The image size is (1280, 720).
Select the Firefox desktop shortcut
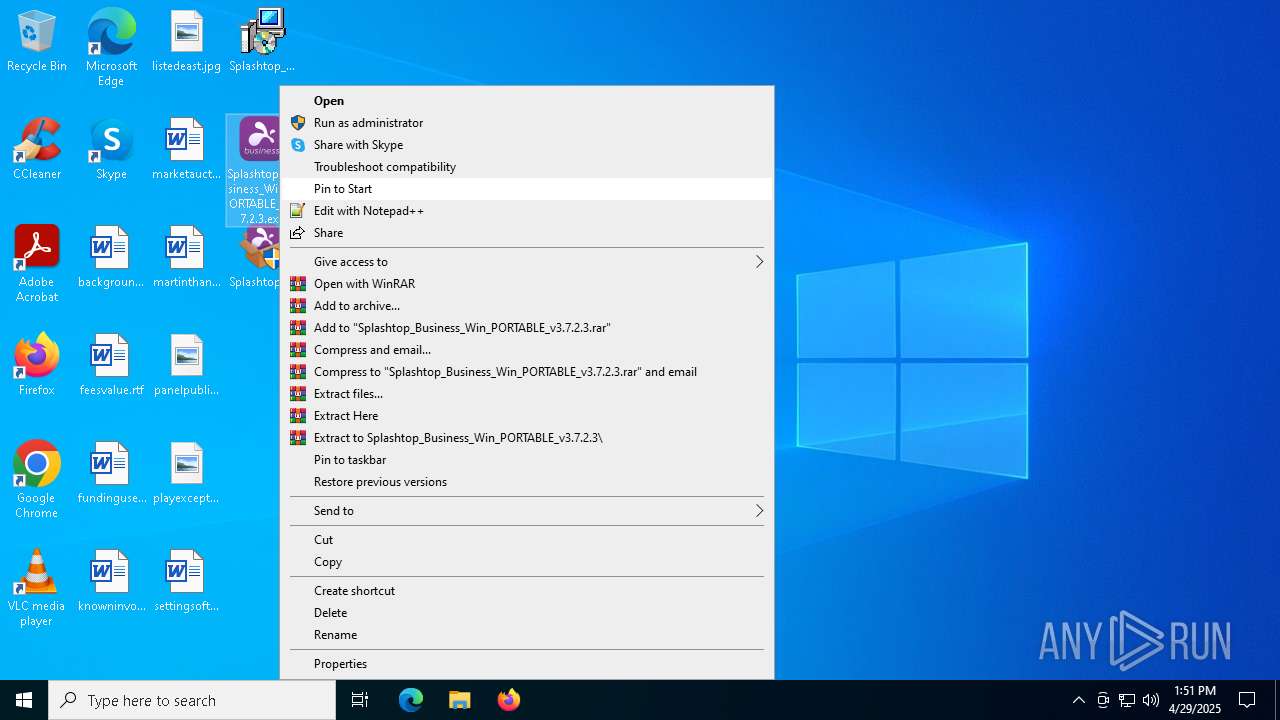pos(37,366)
